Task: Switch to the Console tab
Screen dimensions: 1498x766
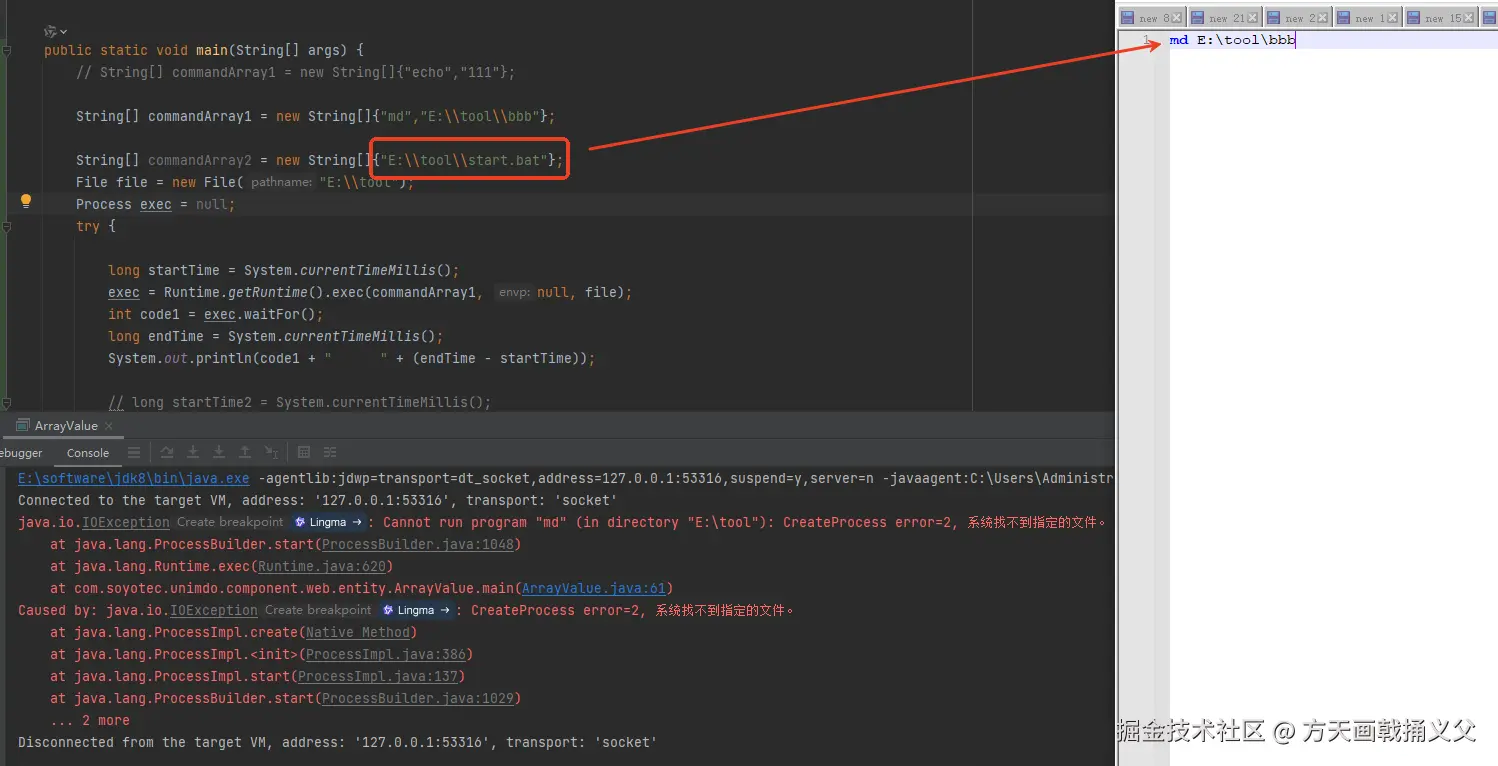Action: (x=88, y=453)
